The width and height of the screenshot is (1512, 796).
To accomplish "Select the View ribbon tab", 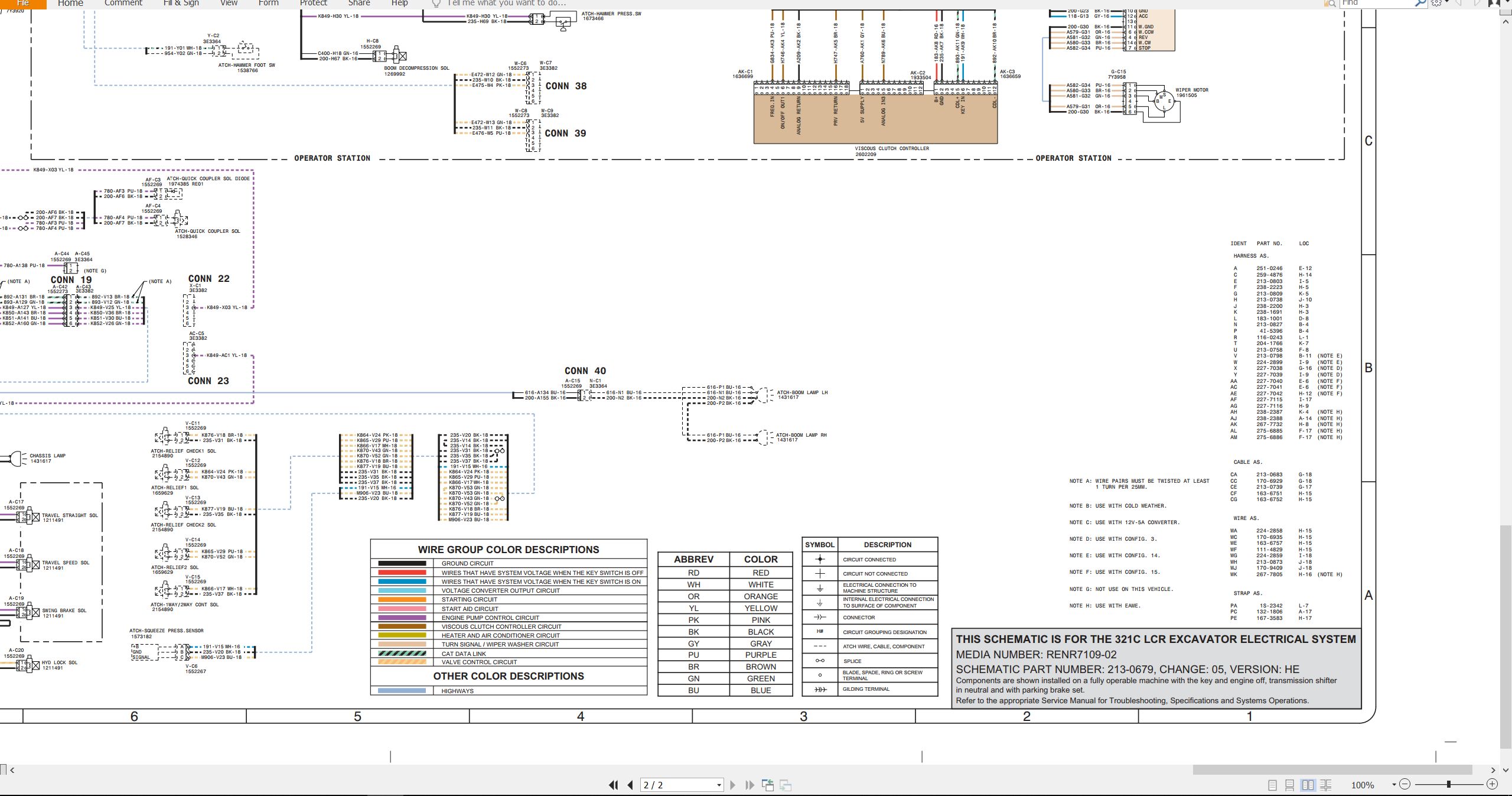I will click(x=229, y=3).
